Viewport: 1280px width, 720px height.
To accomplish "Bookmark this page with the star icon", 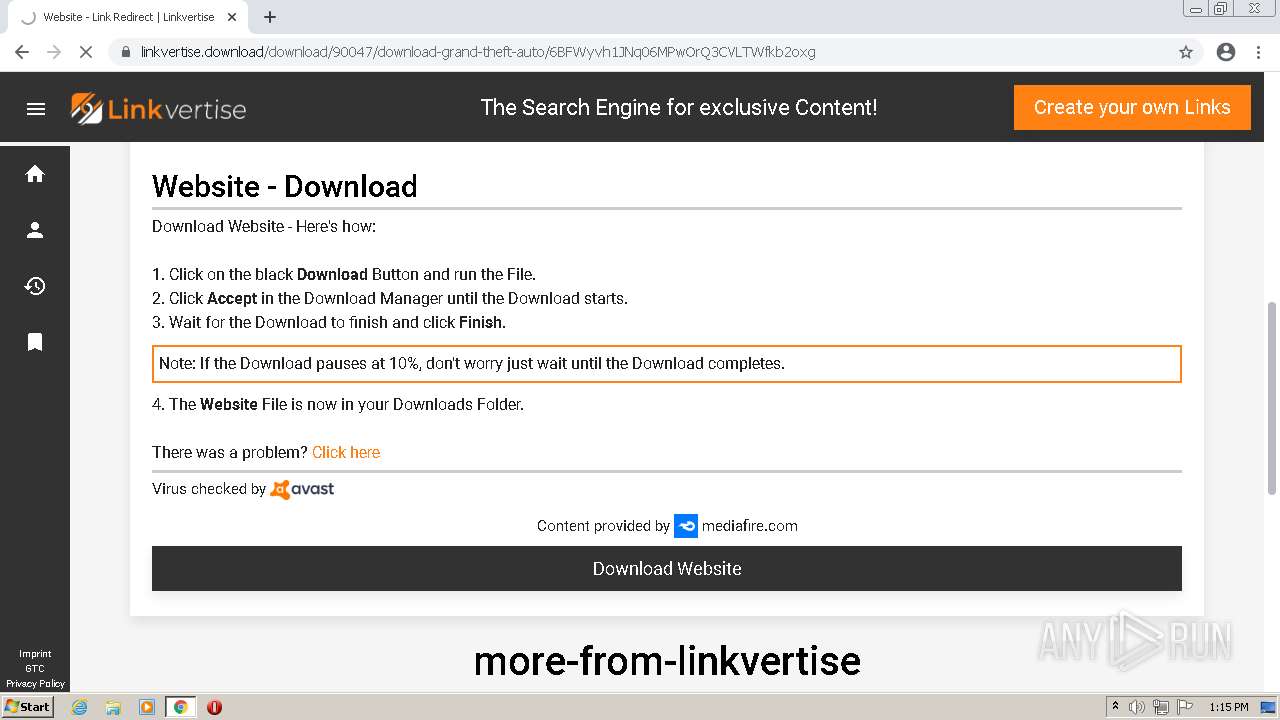I will 1186,52.
